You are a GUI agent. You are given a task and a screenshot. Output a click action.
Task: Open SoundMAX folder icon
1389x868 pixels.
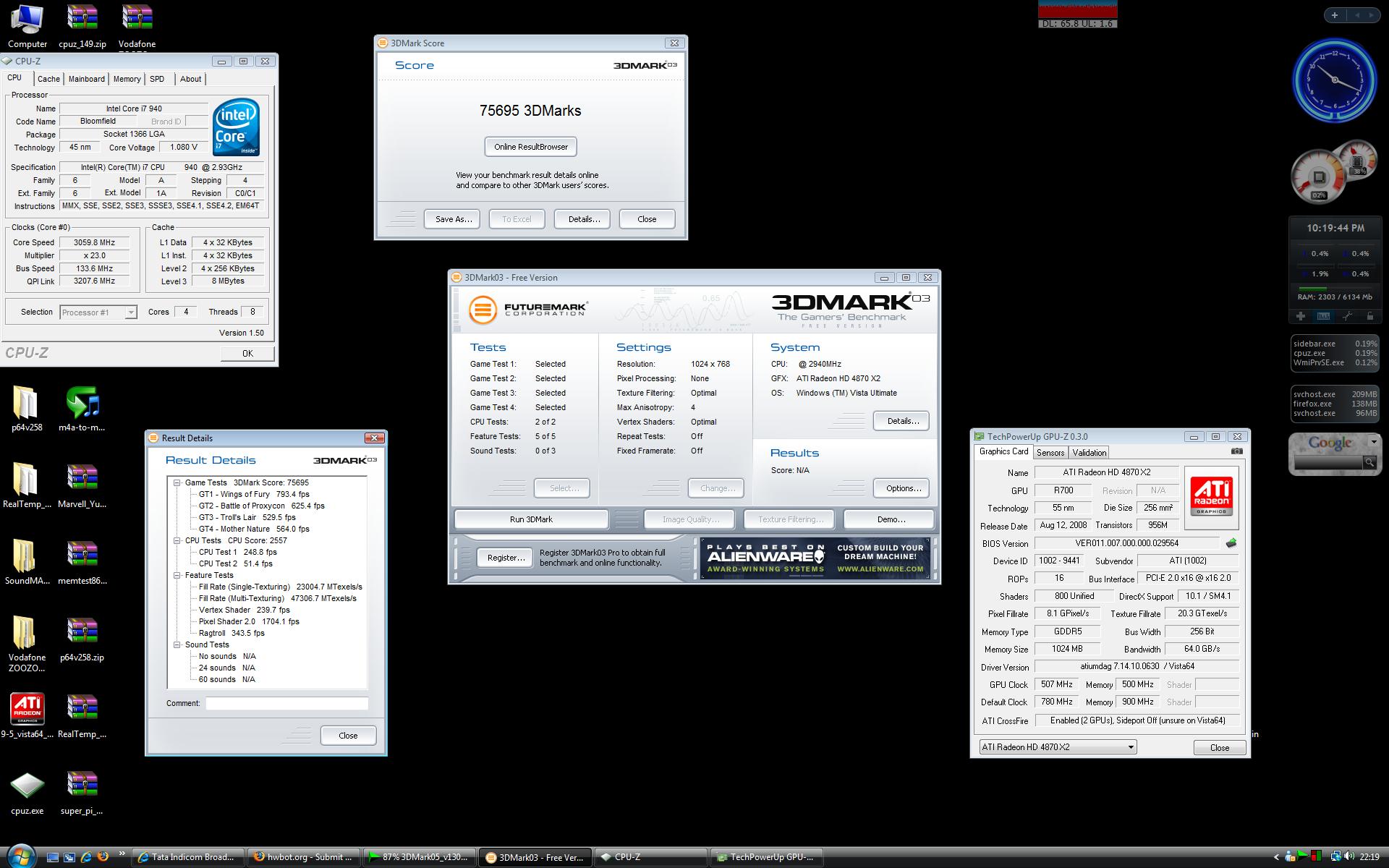[x=27, y=562]
